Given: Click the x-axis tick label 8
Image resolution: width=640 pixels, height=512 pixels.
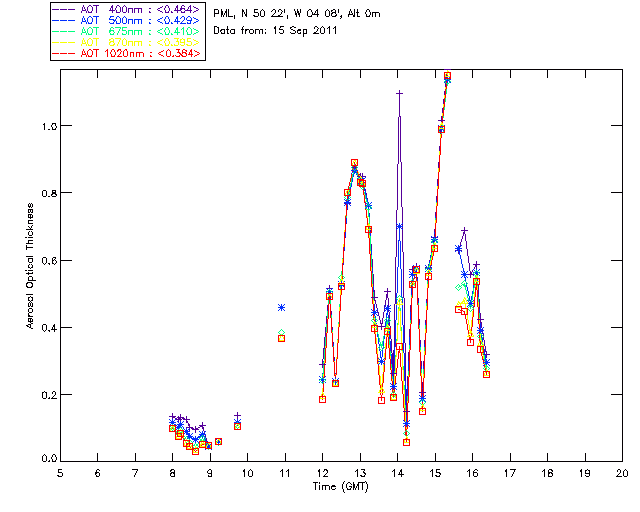Looking at the screenshot, I should [173, 473].
